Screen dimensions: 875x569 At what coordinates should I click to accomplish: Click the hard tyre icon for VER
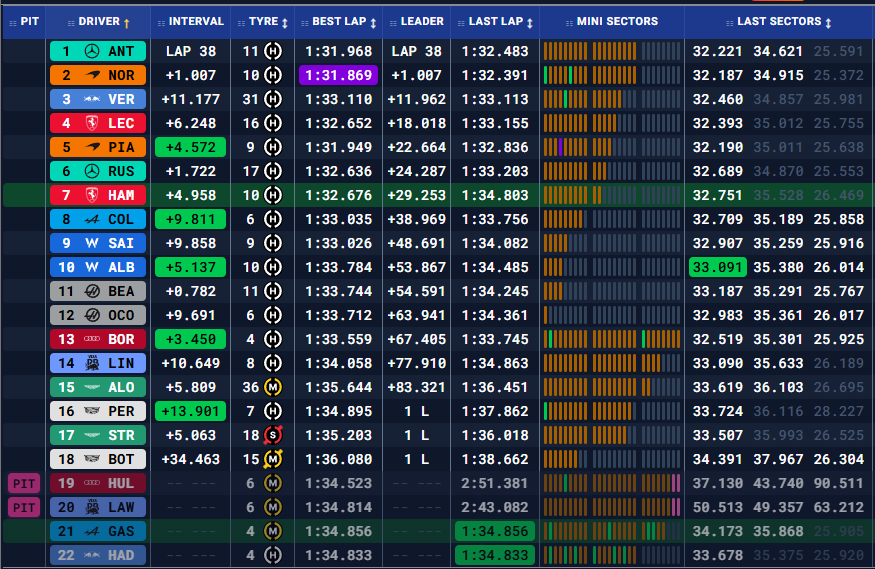273,99
